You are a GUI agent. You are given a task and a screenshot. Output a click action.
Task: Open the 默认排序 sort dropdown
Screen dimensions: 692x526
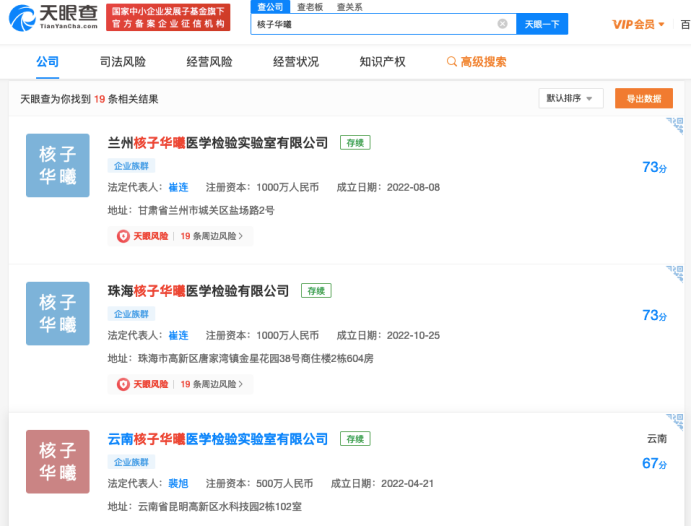point(570,98)
